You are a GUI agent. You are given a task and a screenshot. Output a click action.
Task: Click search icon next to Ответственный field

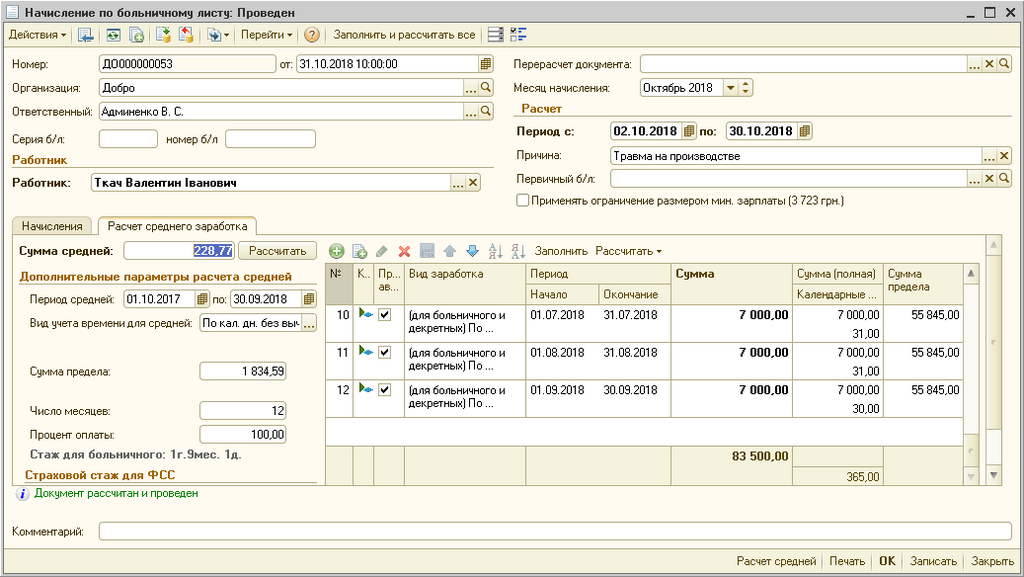(486, 112)
